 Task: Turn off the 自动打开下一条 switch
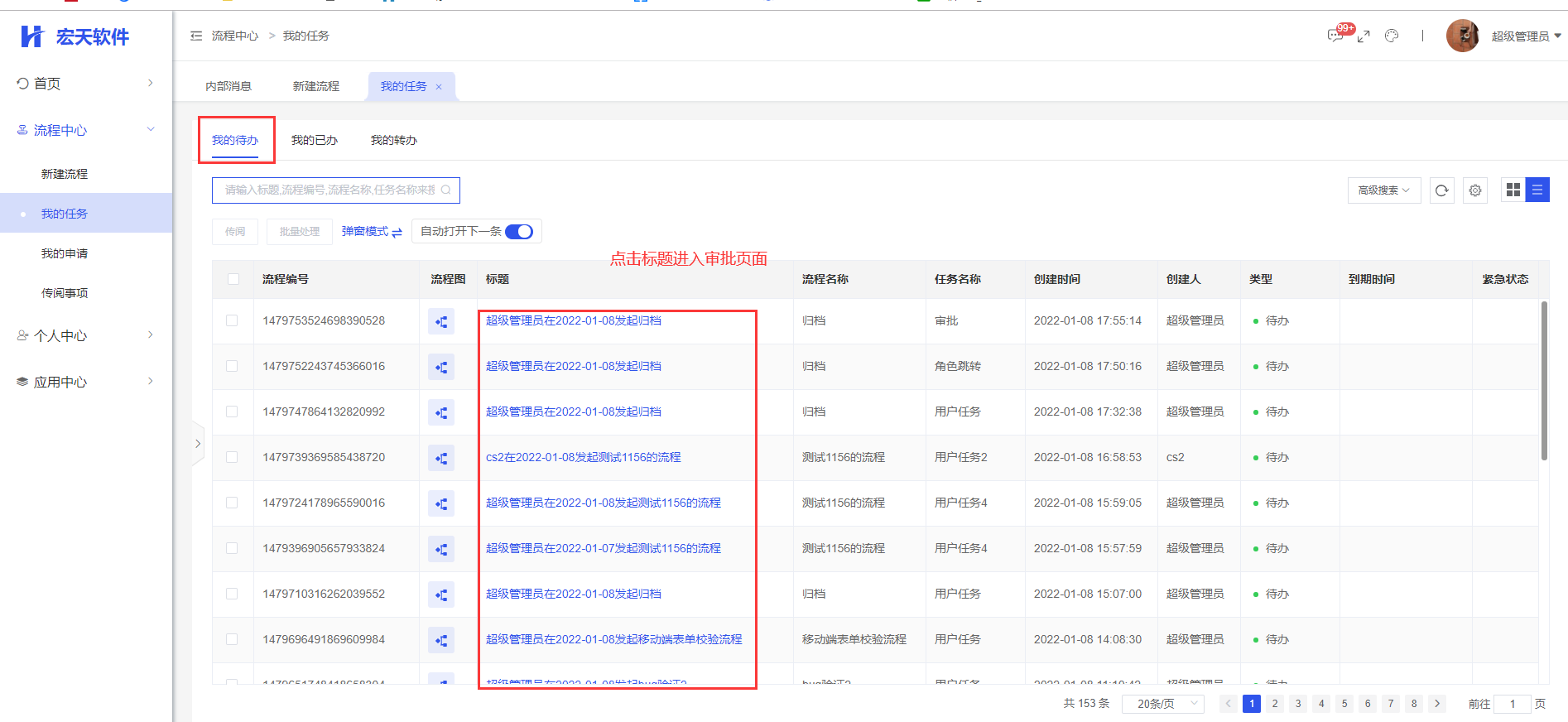519,232
